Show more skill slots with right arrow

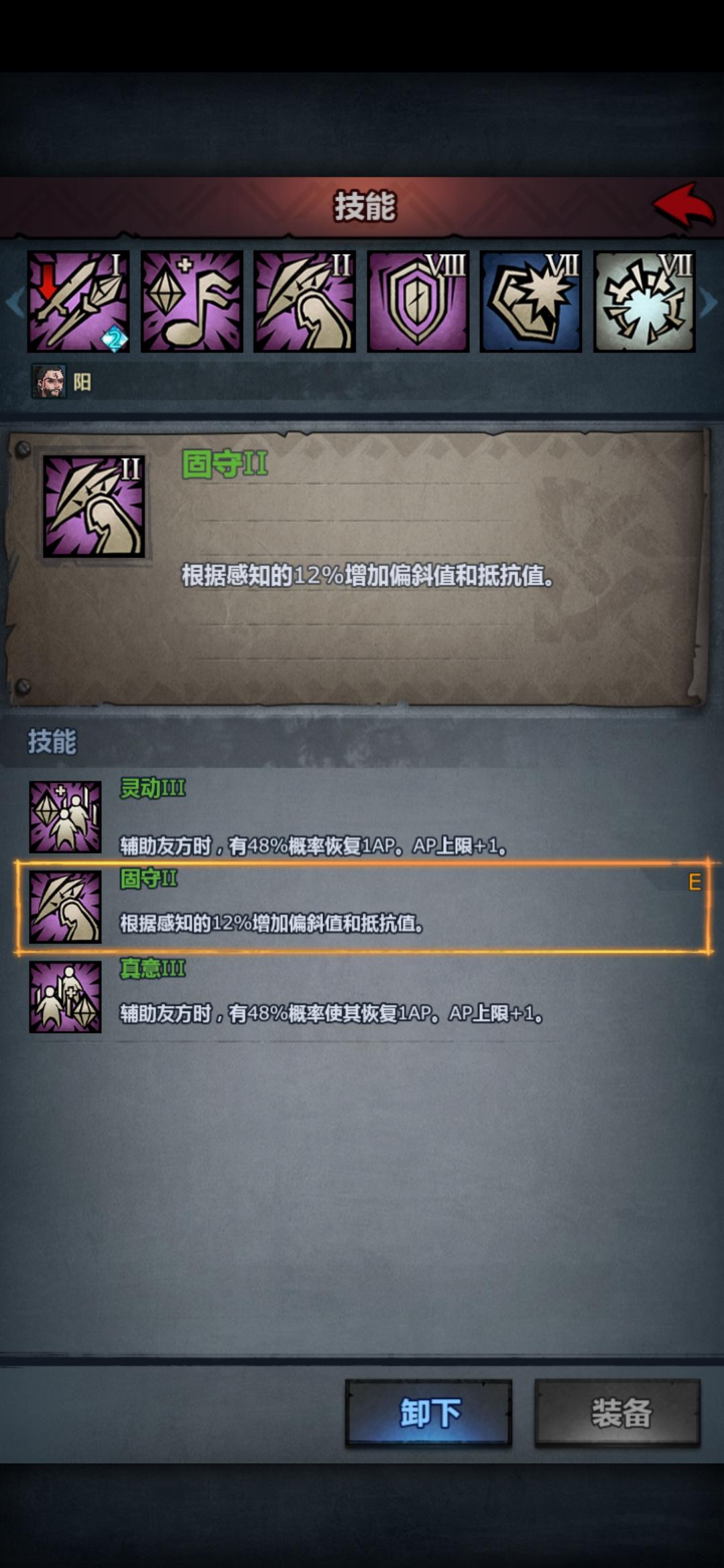pos(709,303)
